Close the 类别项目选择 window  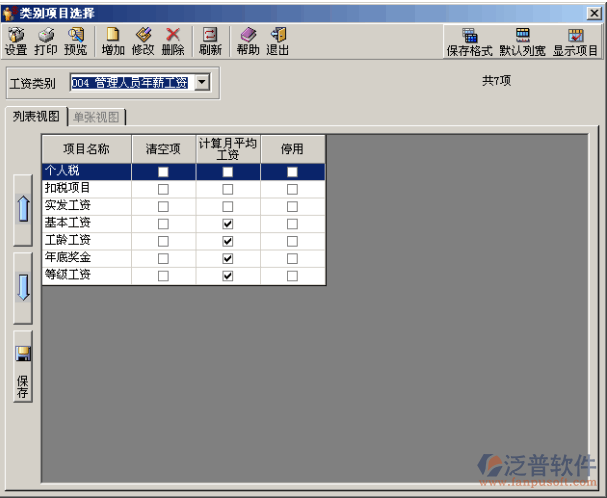(x=594, y=14)
